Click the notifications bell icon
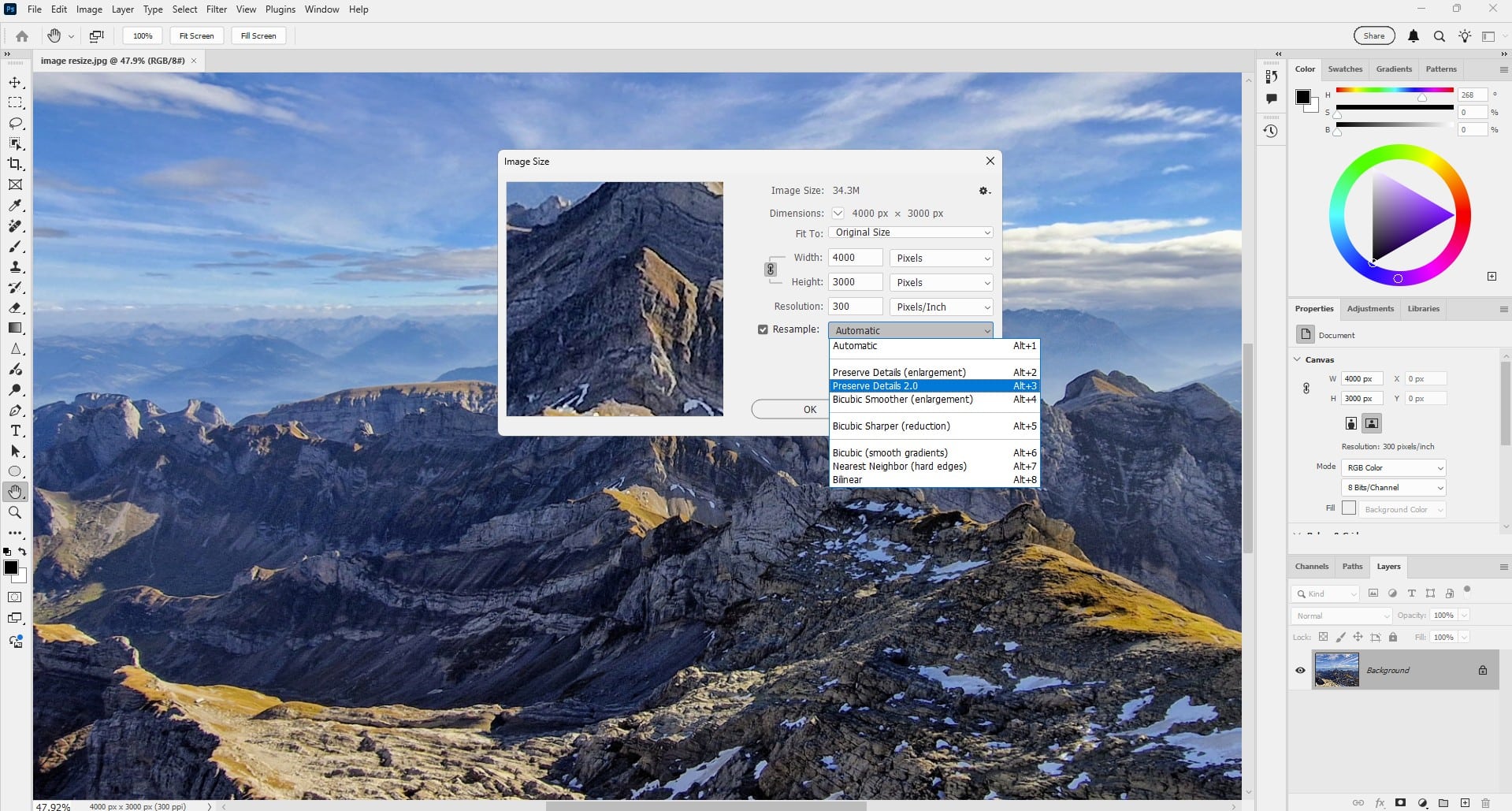This screenshot has width=1512, height=811. tap(1414, 36)
